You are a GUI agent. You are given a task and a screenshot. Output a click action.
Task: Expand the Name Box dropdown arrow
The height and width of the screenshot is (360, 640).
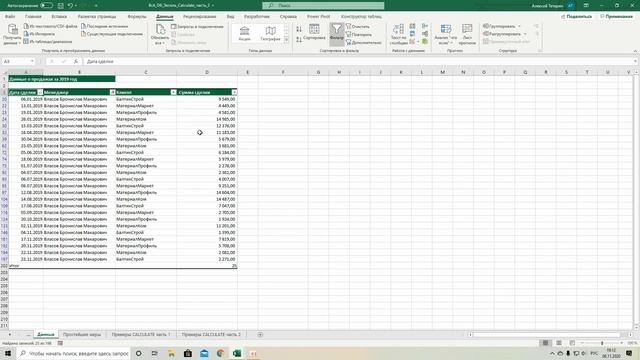tap(32, 61)
